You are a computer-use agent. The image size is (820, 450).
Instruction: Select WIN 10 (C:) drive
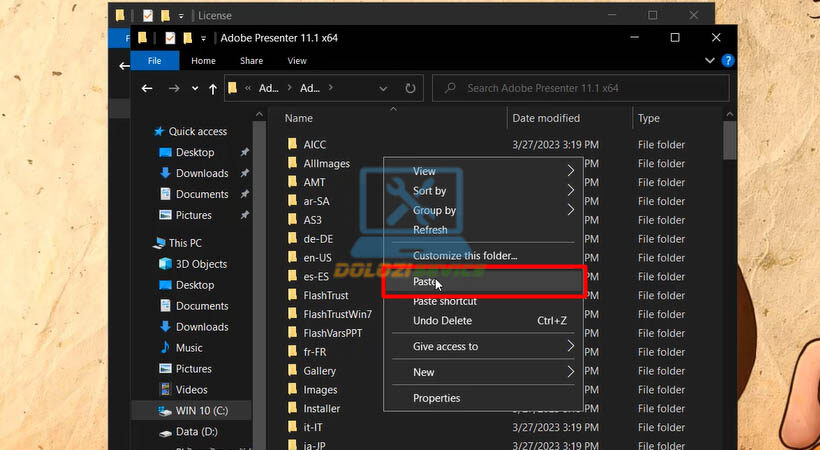(x=200, y=411)
